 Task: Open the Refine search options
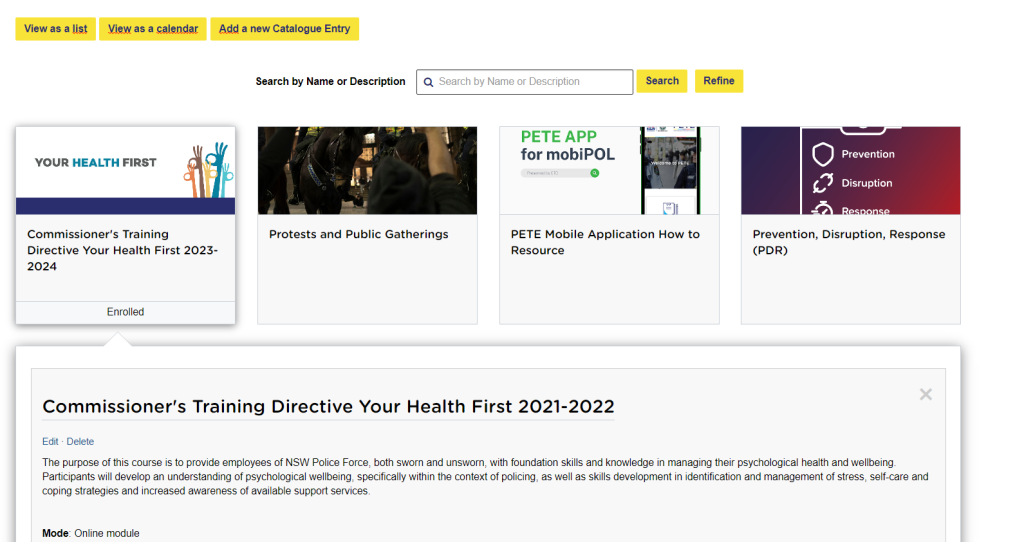(718, 81)
